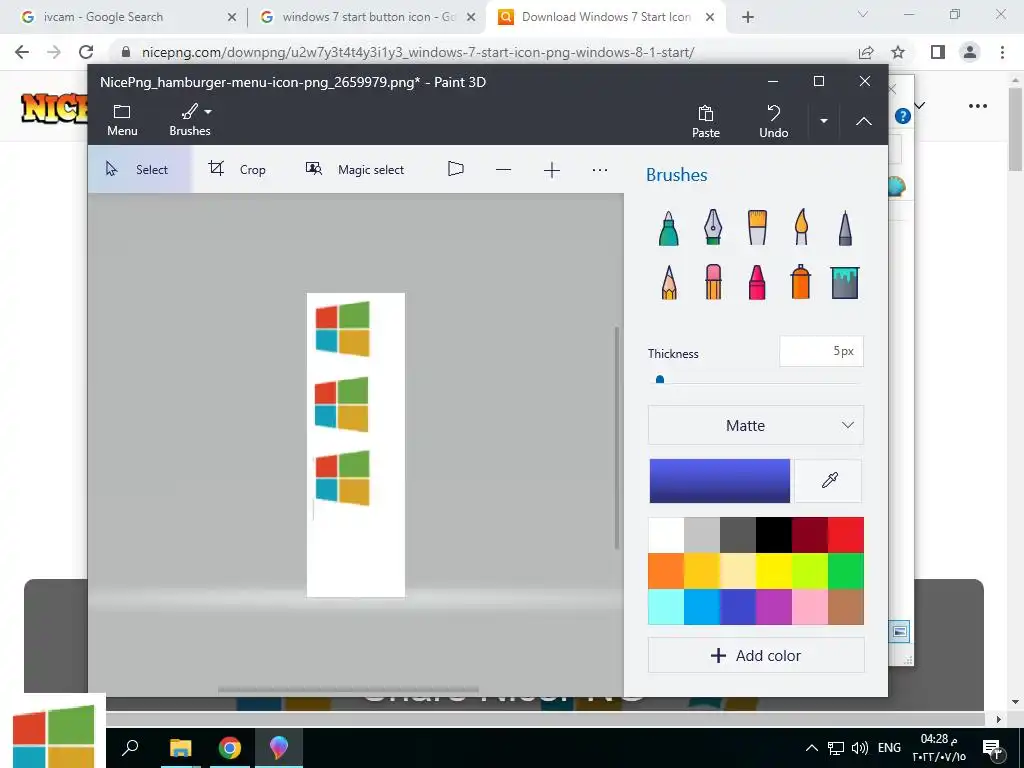Screen dimensions: 1024x768
Task: Undo the last action
Action: (774, 121)
